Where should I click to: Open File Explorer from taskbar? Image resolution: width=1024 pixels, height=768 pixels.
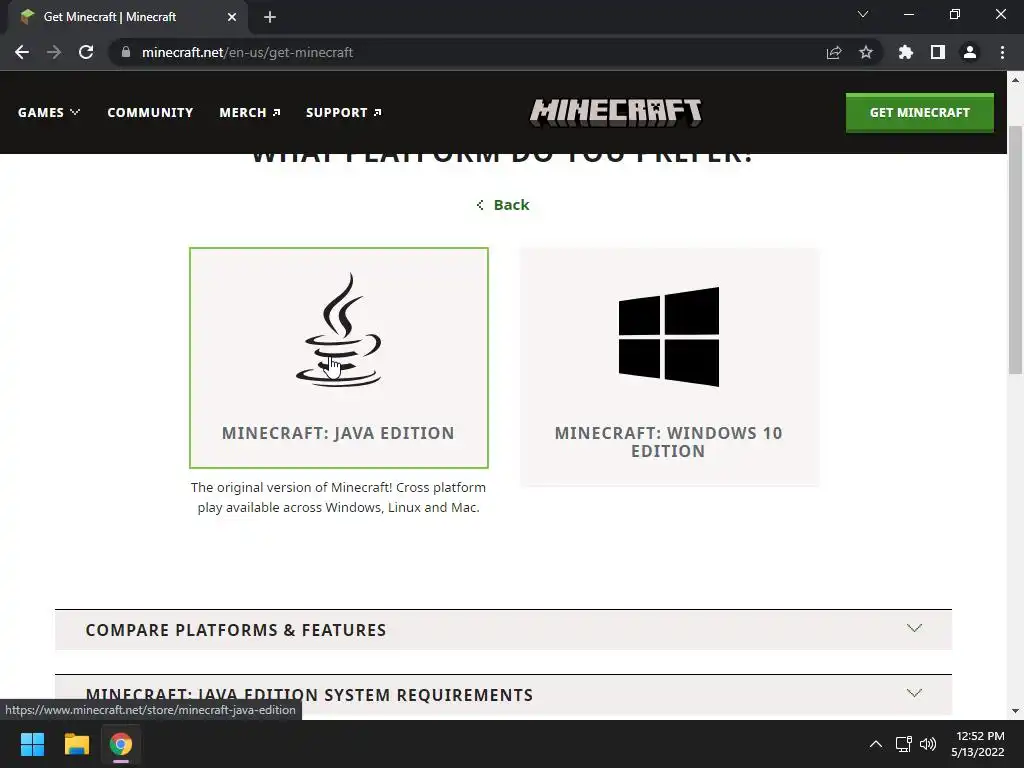[76, 744]
